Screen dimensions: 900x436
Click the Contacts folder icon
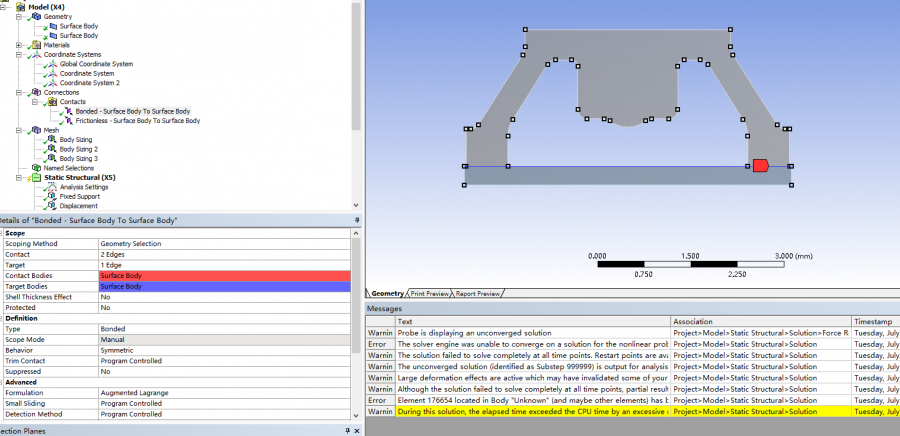tap(53, 102)
